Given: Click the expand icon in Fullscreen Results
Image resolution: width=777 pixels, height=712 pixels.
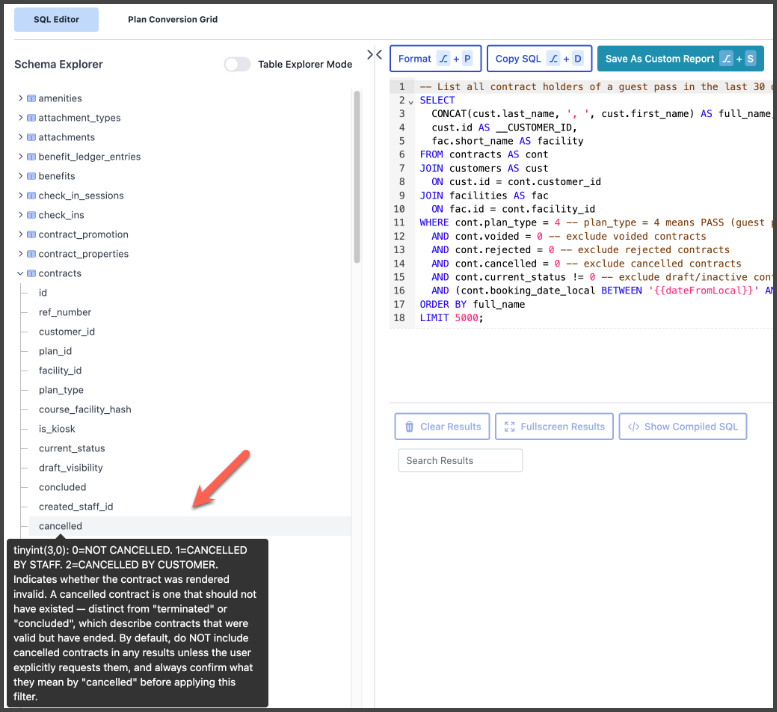Looking at the screenshot, I should coord(509,427).
